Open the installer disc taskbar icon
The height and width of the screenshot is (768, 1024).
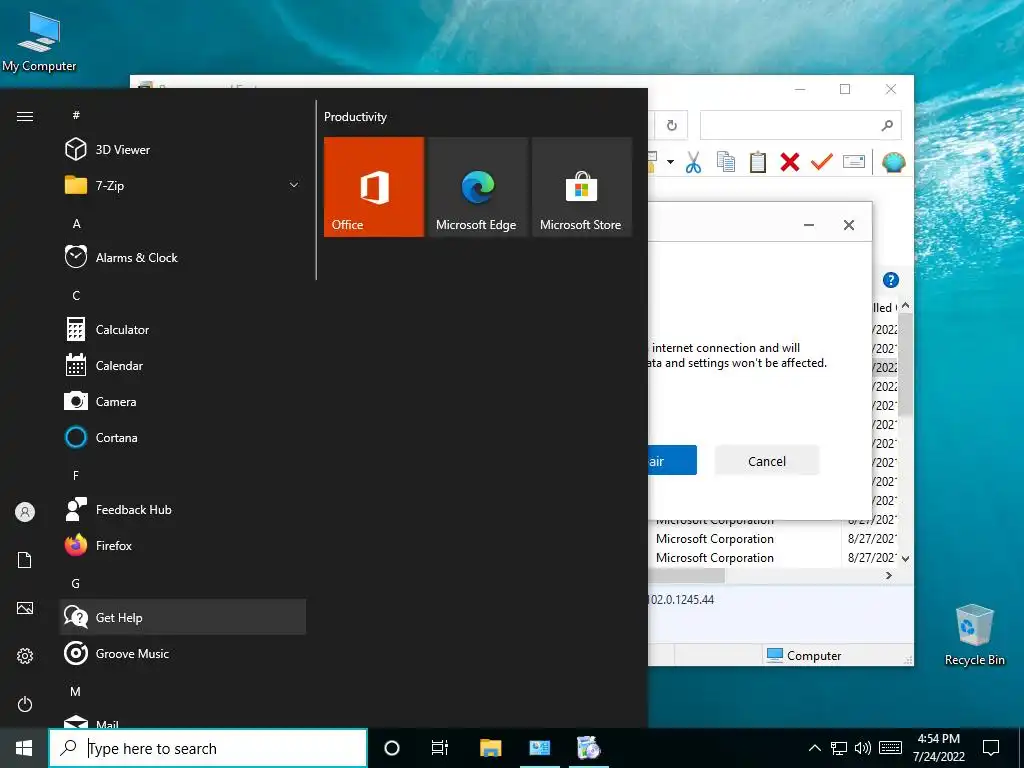click(588, 748)
